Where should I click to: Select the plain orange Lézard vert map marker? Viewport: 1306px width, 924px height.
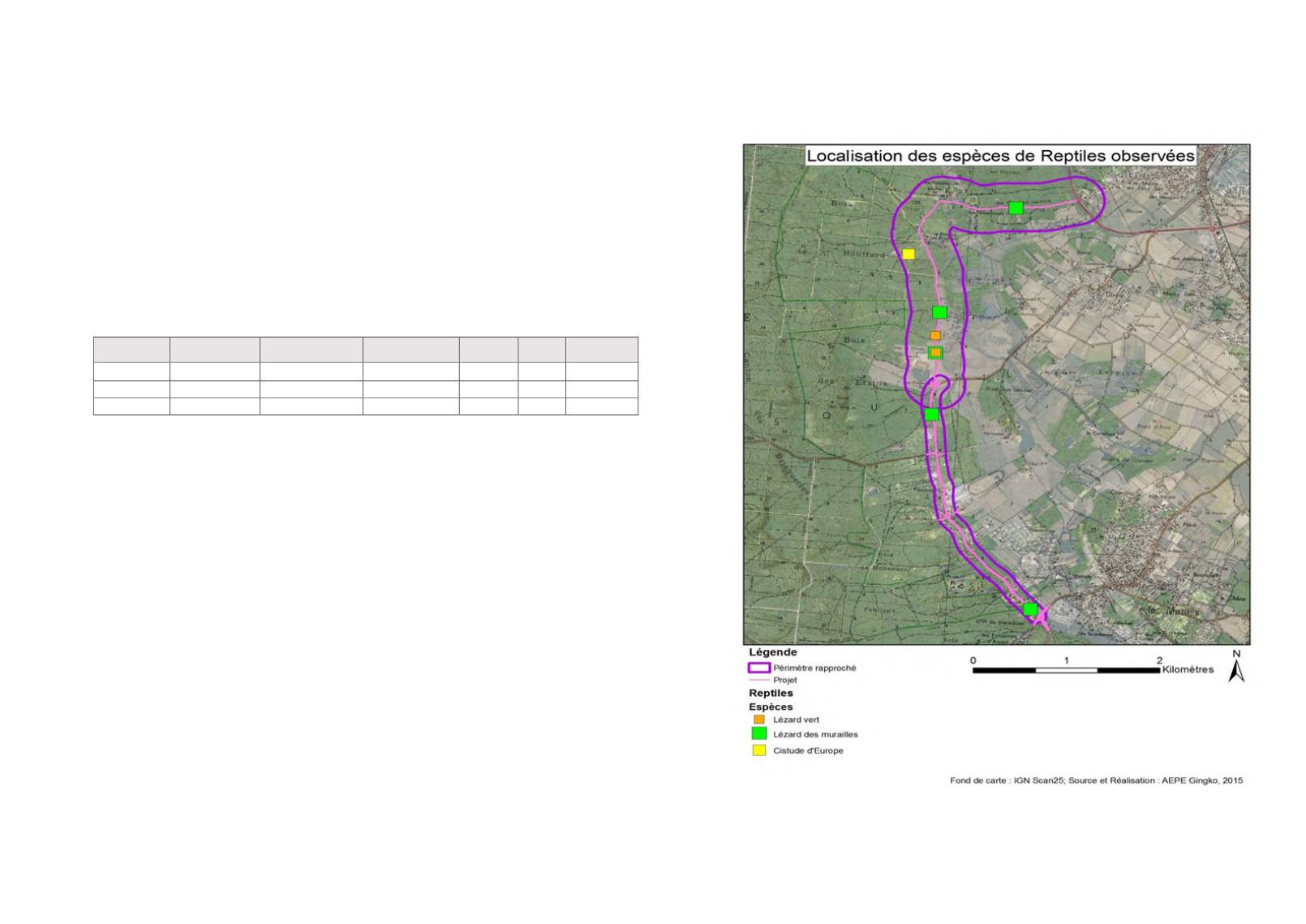pos(935,335)
